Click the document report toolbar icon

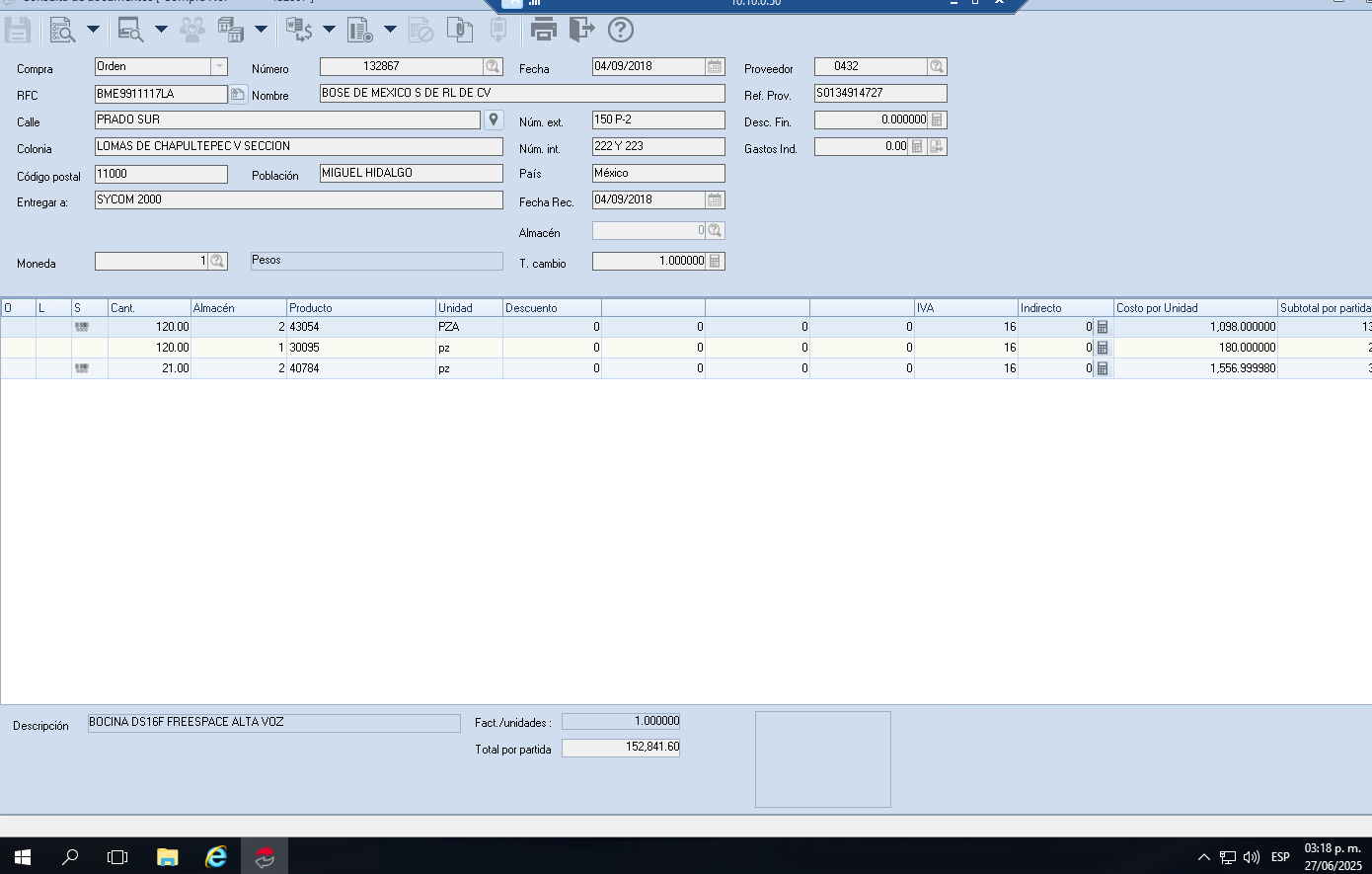pyautogui.click(x=360, y=30)
